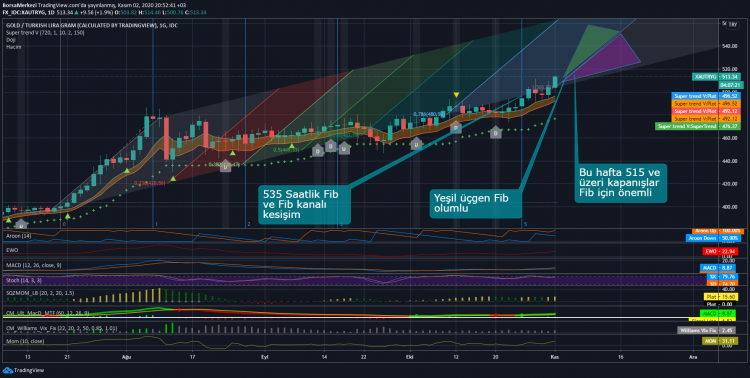Click the Gold / Turkish Lira Gram chart title
The width and height of the screenshot is (750, 378).
tap(92, 25)
